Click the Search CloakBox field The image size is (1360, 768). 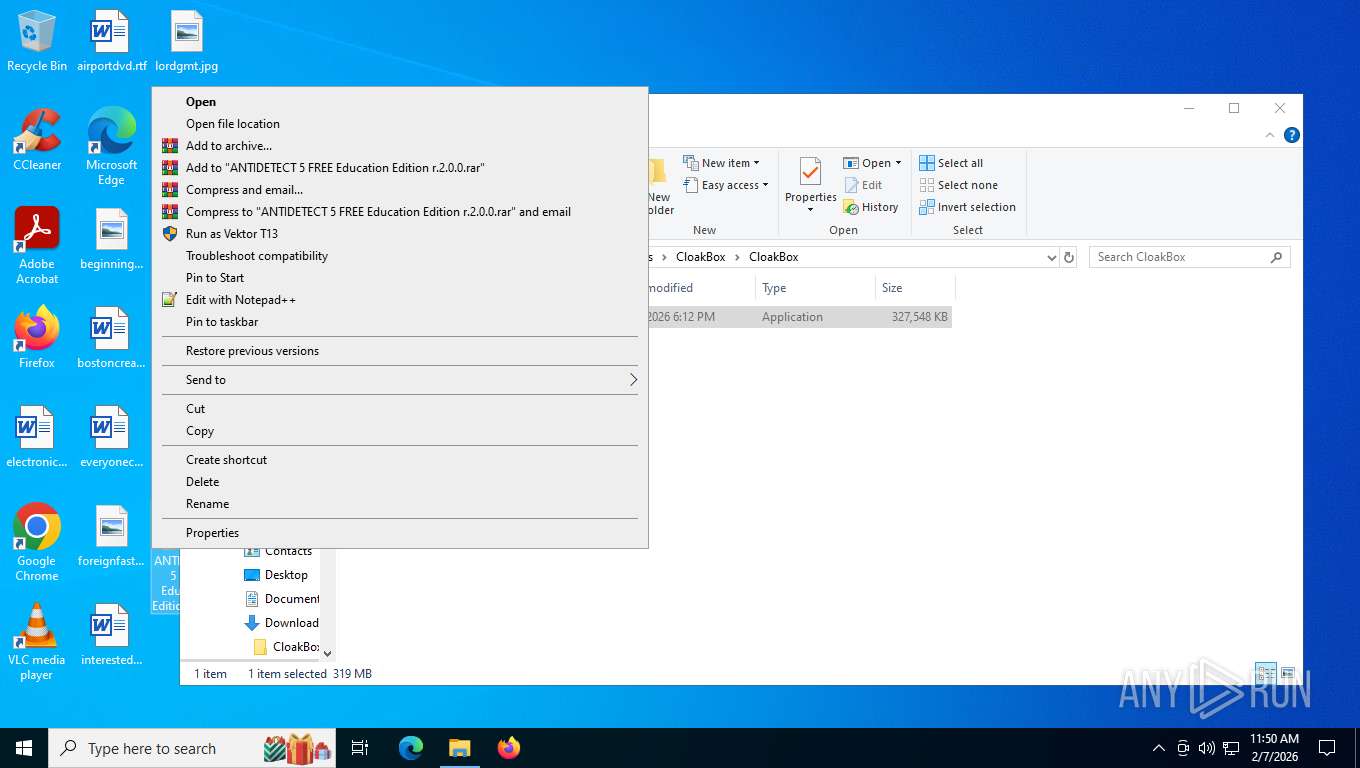coord(1189,257)
